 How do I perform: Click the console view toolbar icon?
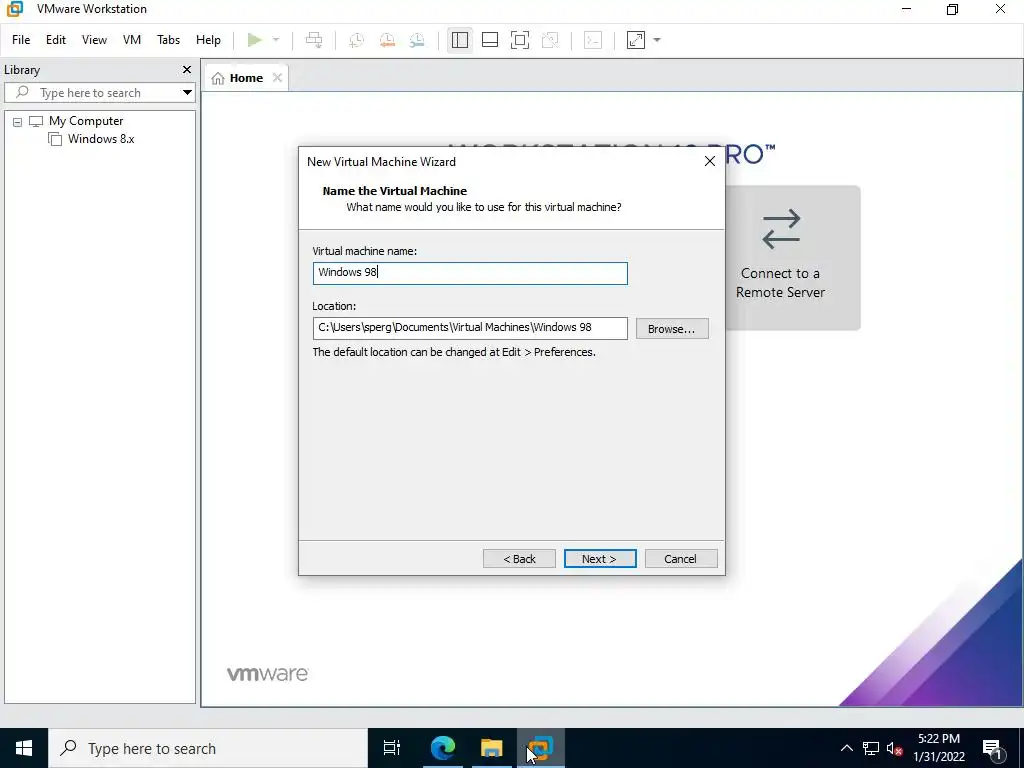[593, 40]
